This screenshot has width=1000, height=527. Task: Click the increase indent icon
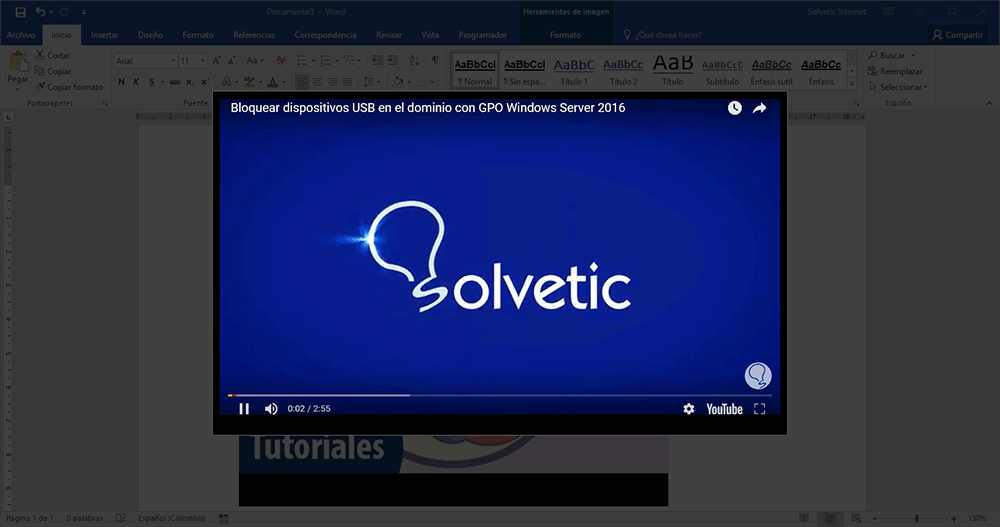[x=393, y=61]
